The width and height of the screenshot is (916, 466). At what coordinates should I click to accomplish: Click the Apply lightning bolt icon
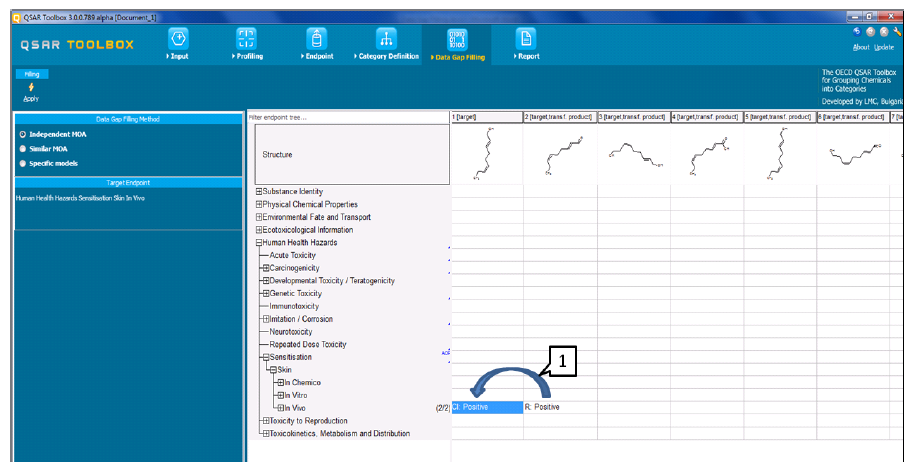pos(31,87)
